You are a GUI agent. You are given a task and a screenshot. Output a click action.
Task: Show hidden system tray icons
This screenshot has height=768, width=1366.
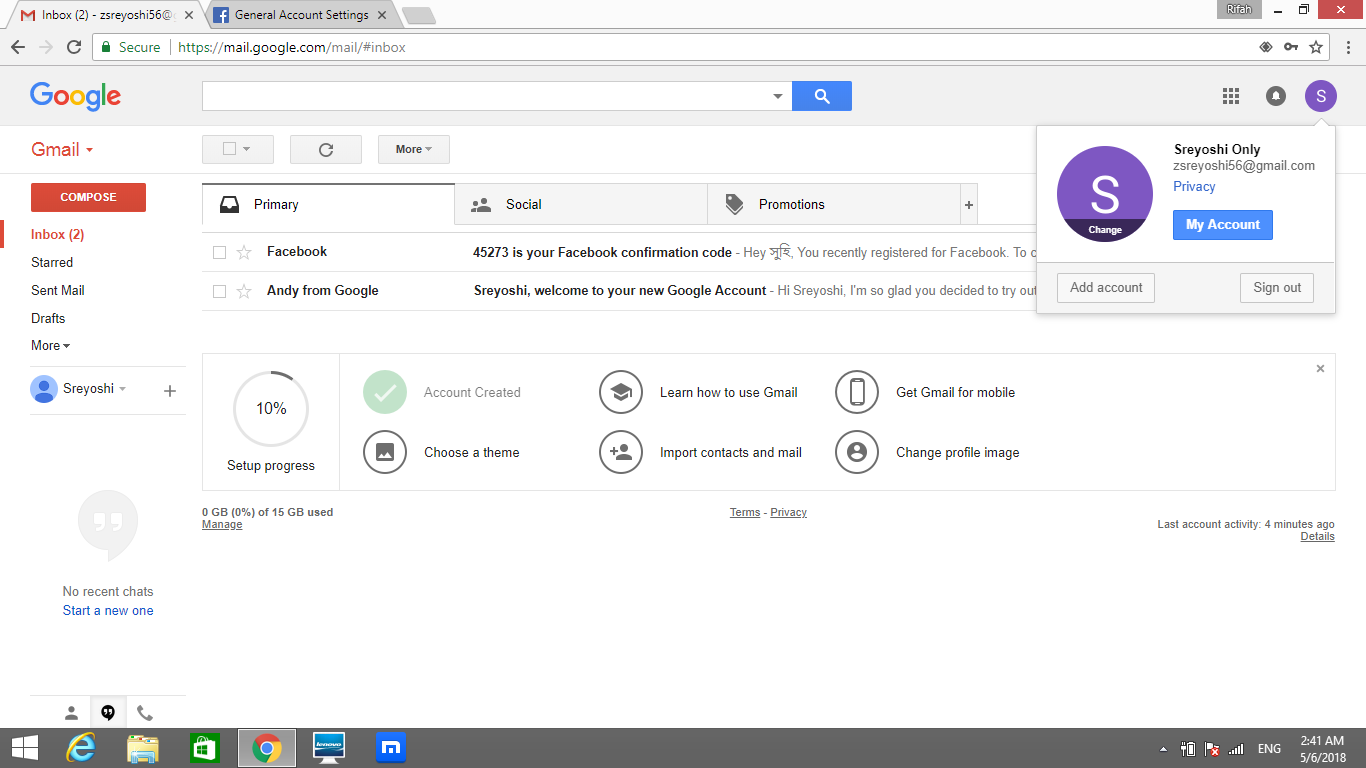click(1162, 749)
